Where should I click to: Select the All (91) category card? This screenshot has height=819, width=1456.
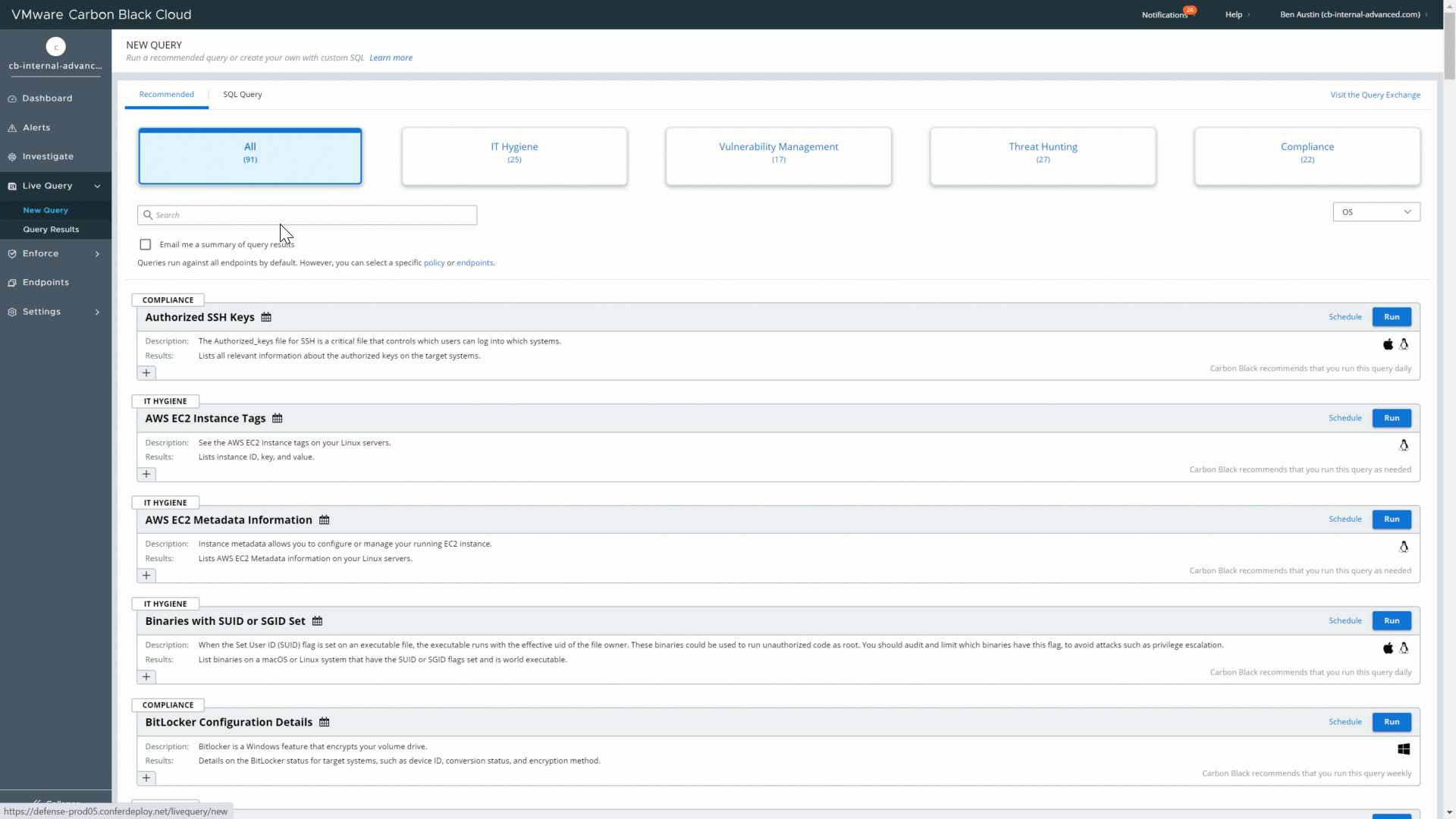250,156
